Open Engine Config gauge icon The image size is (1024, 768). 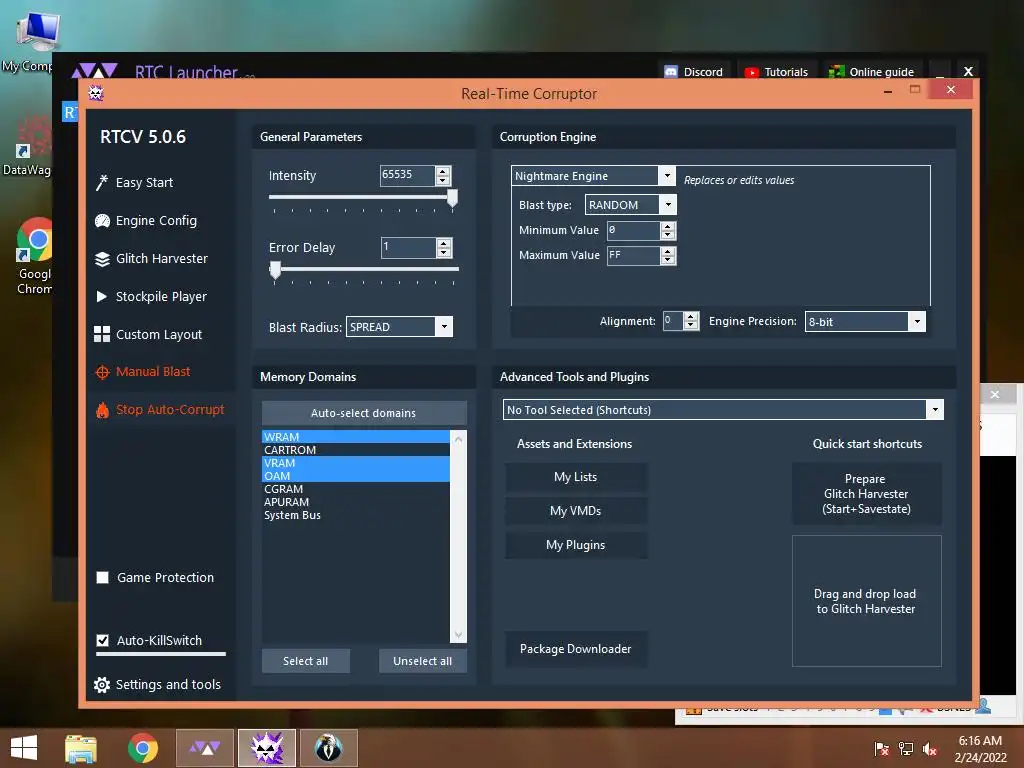[102, 221]
